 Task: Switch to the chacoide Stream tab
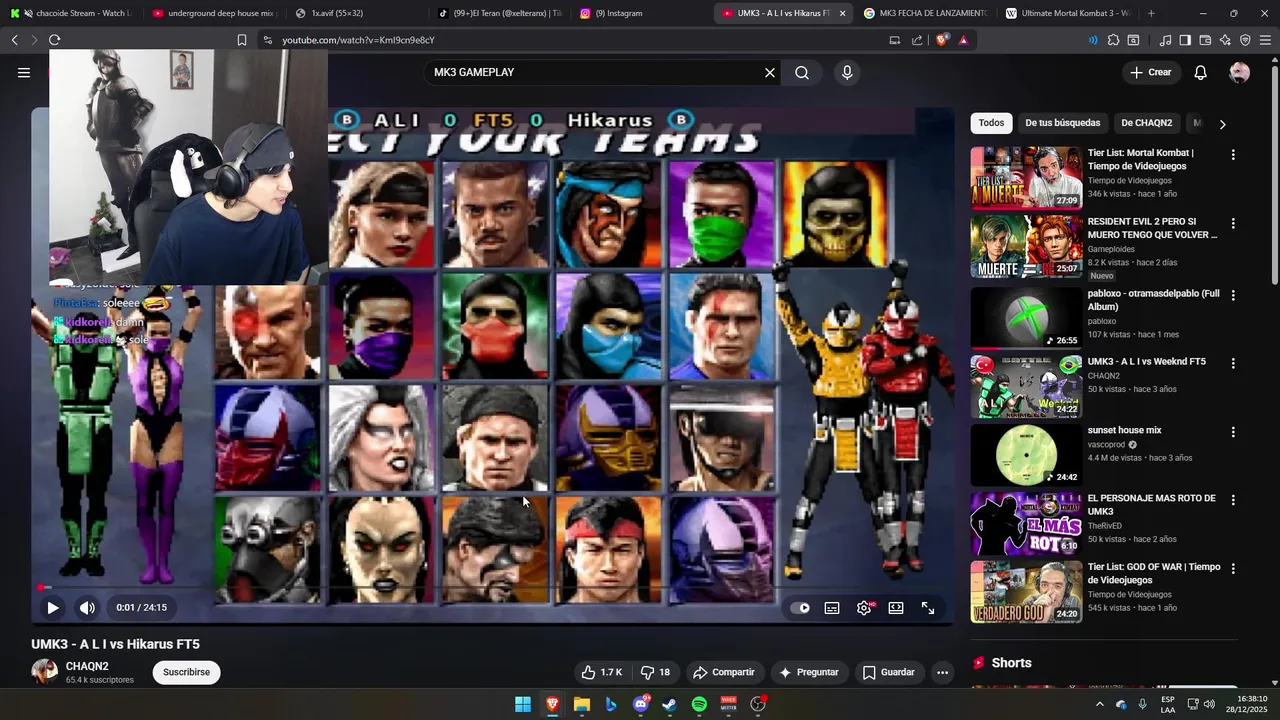pos(70,13)
